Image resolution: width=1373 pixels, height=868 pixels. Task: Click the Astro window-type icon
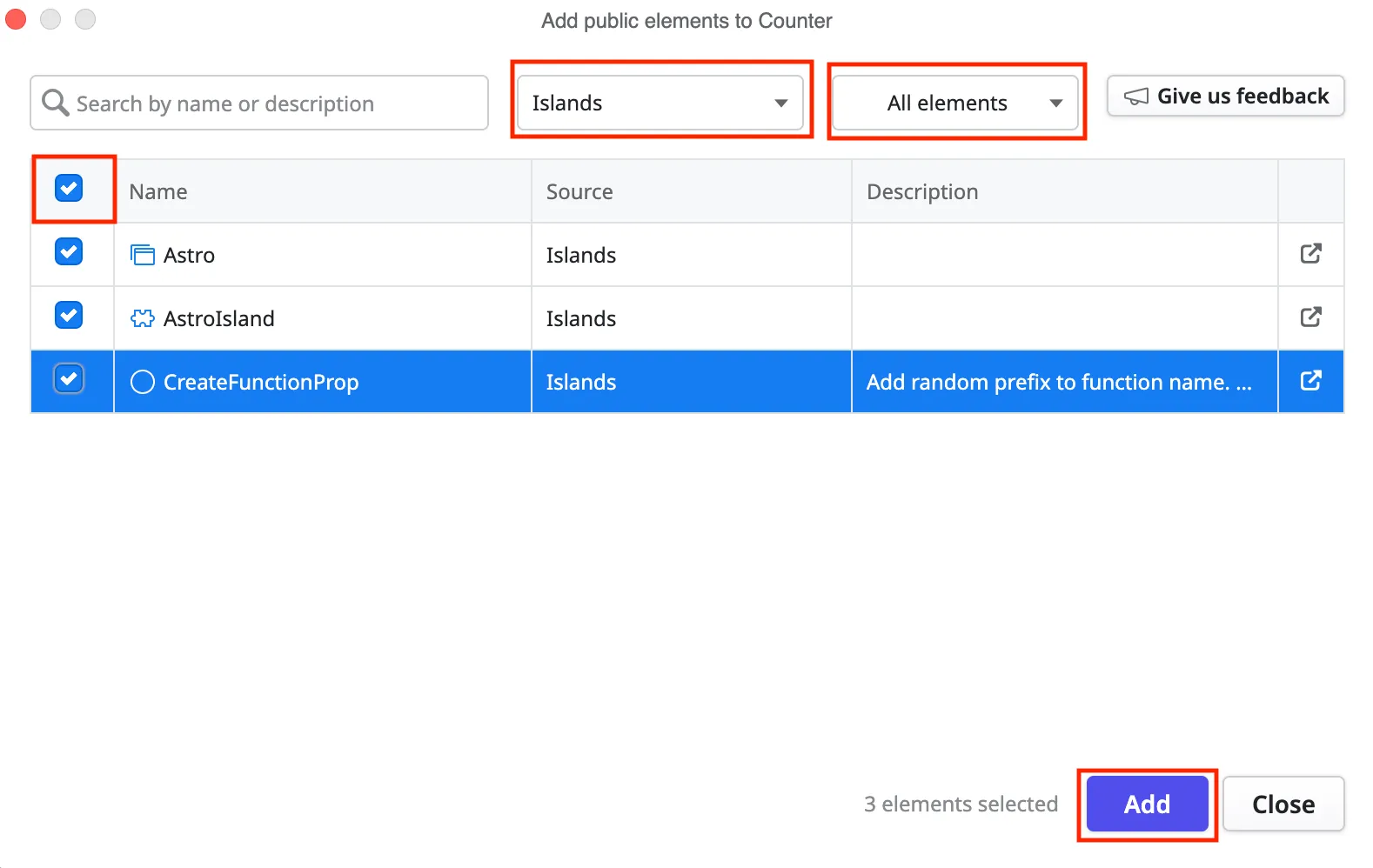click(142, 255)
